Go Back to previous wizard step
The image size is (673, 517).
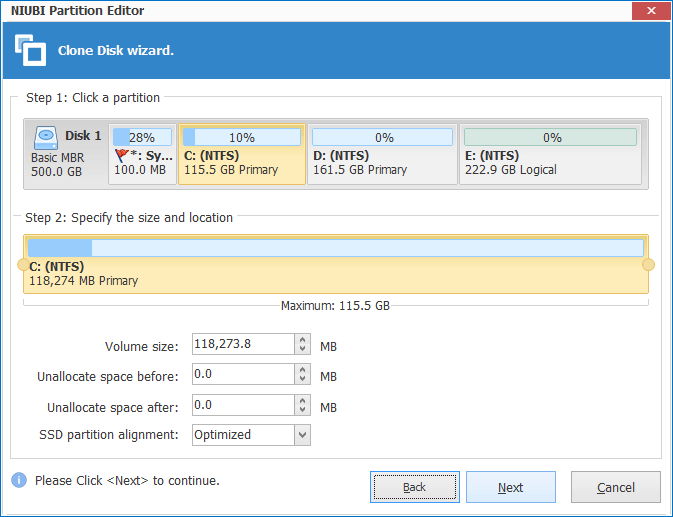pos(414,487)
